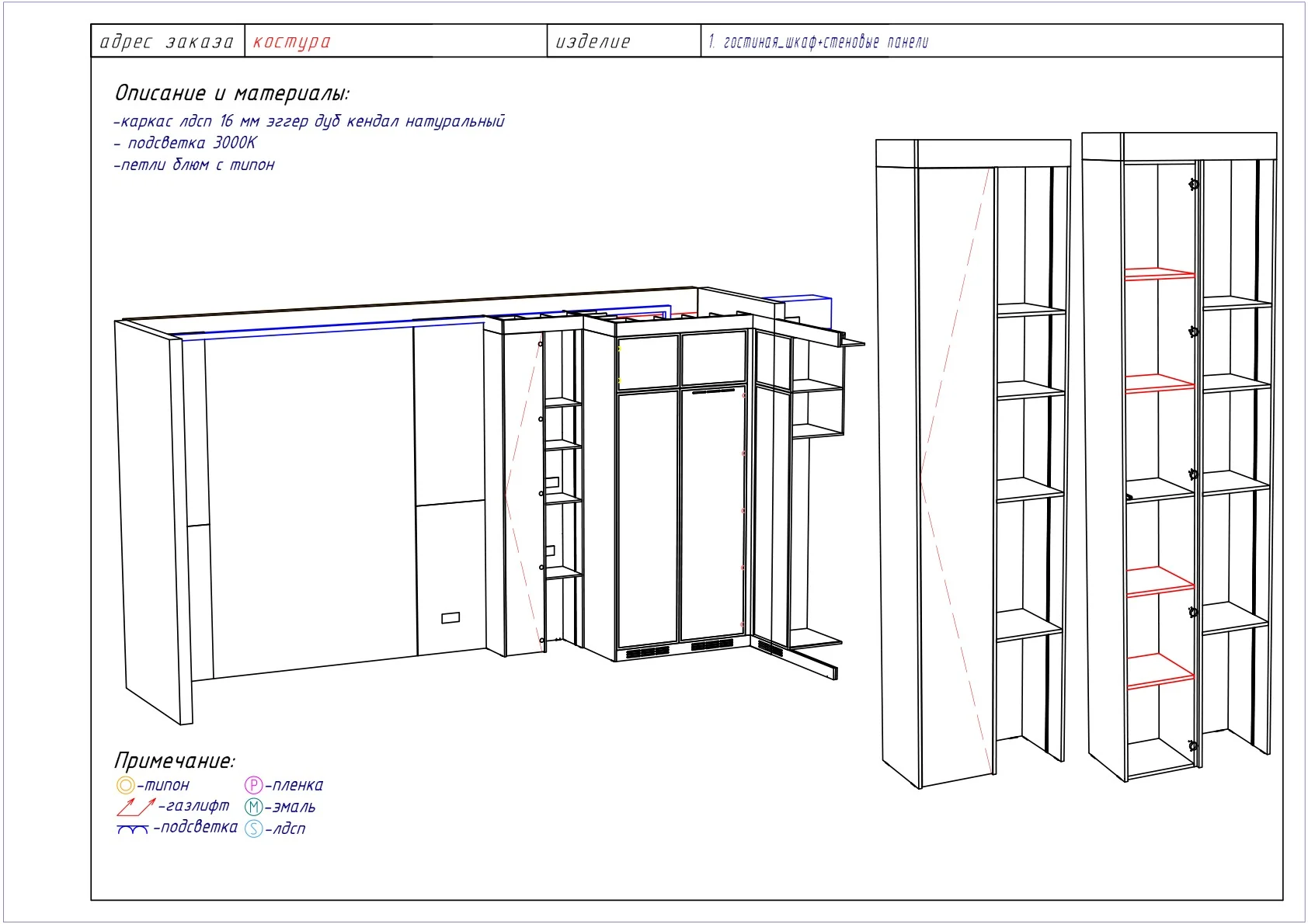
Task: Click the topmost red shelf in right cabinet
Action: click(1160, 273)
